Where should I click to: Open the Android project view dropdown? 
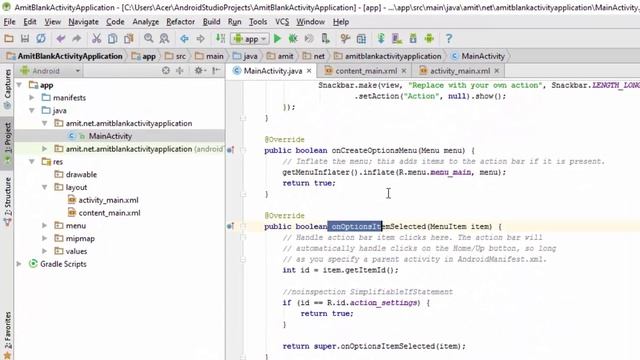coord(51,71)
